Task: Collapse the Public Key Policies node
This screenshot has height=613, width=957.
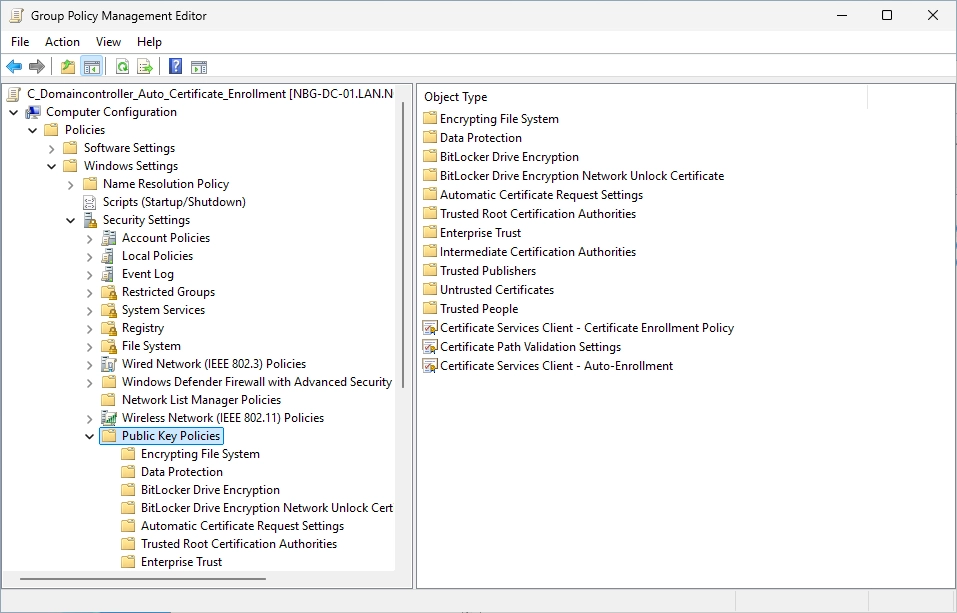Action: [90, 436]
